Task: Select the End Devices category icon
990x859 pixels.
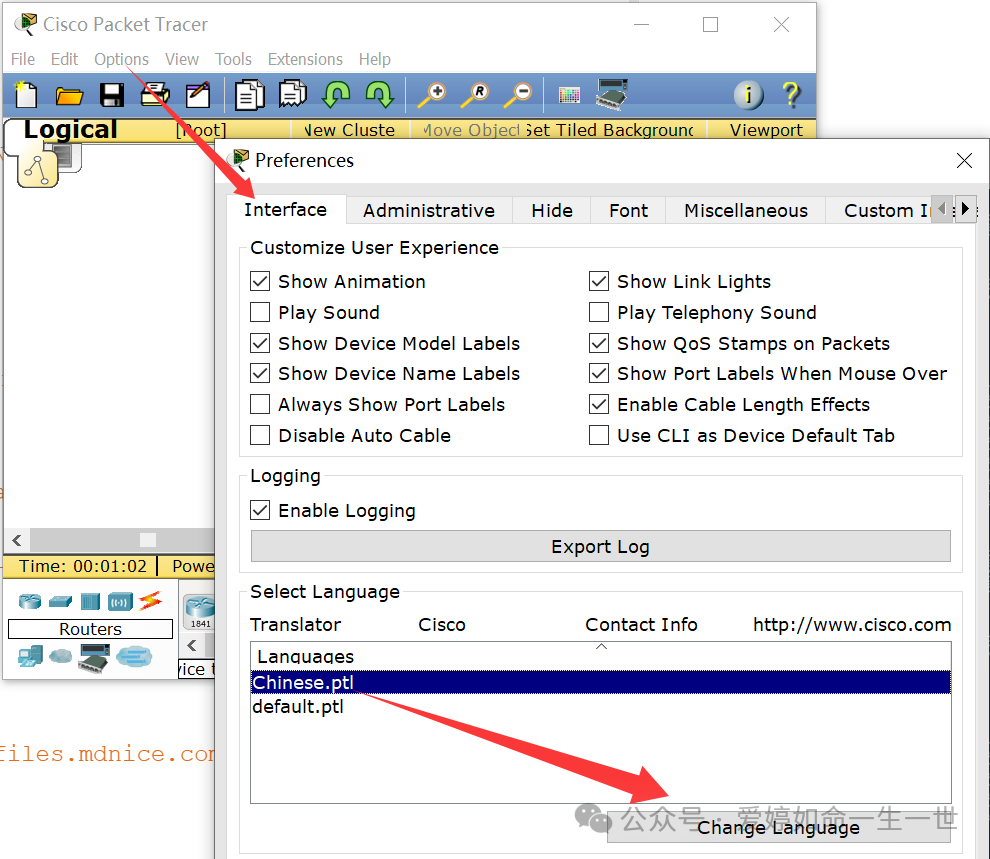Action: click(x=30, y=656)
